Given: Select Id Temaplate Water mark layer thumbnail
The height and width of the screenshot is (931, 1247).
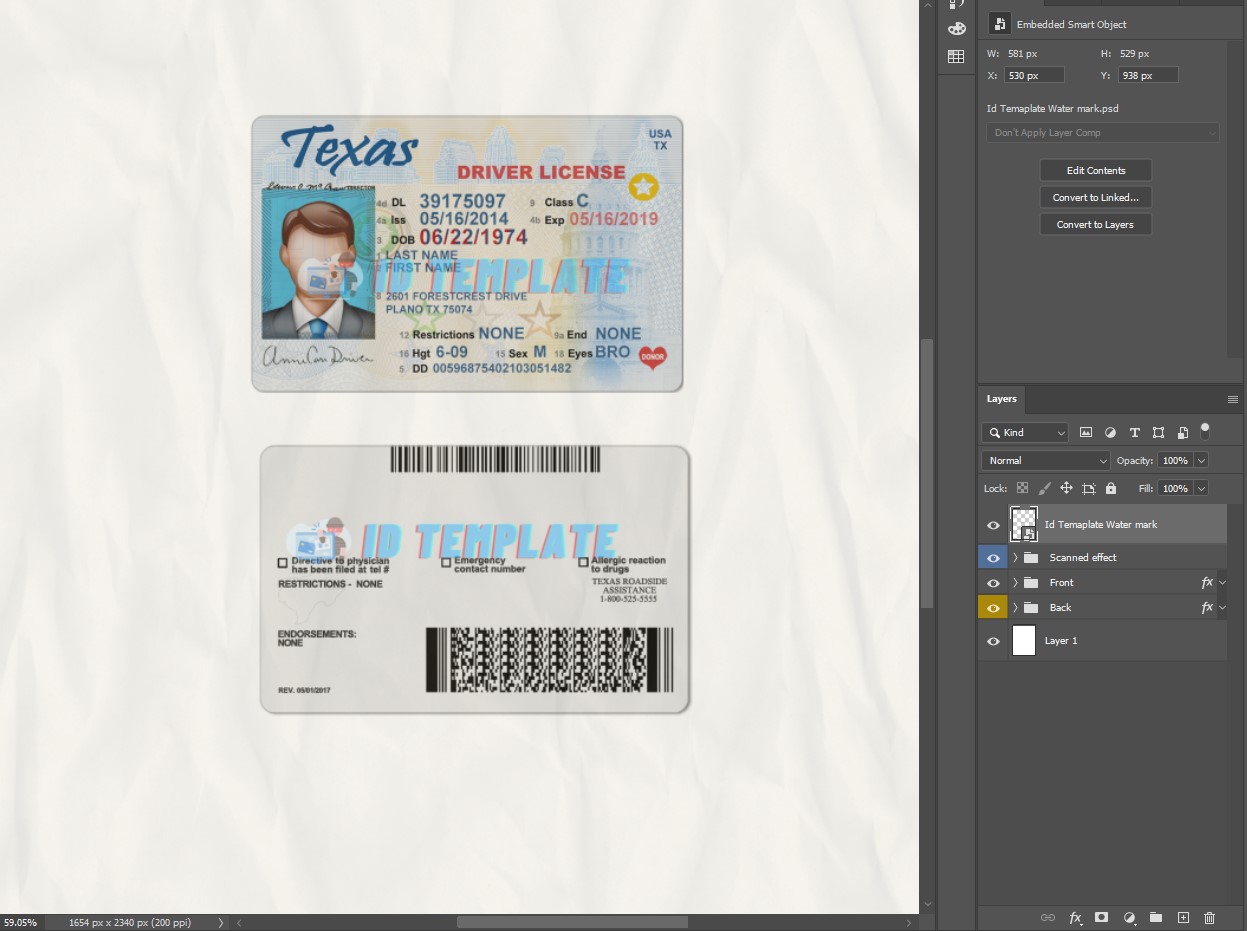Looking at the screenshot, I should tap(1024, 524).
